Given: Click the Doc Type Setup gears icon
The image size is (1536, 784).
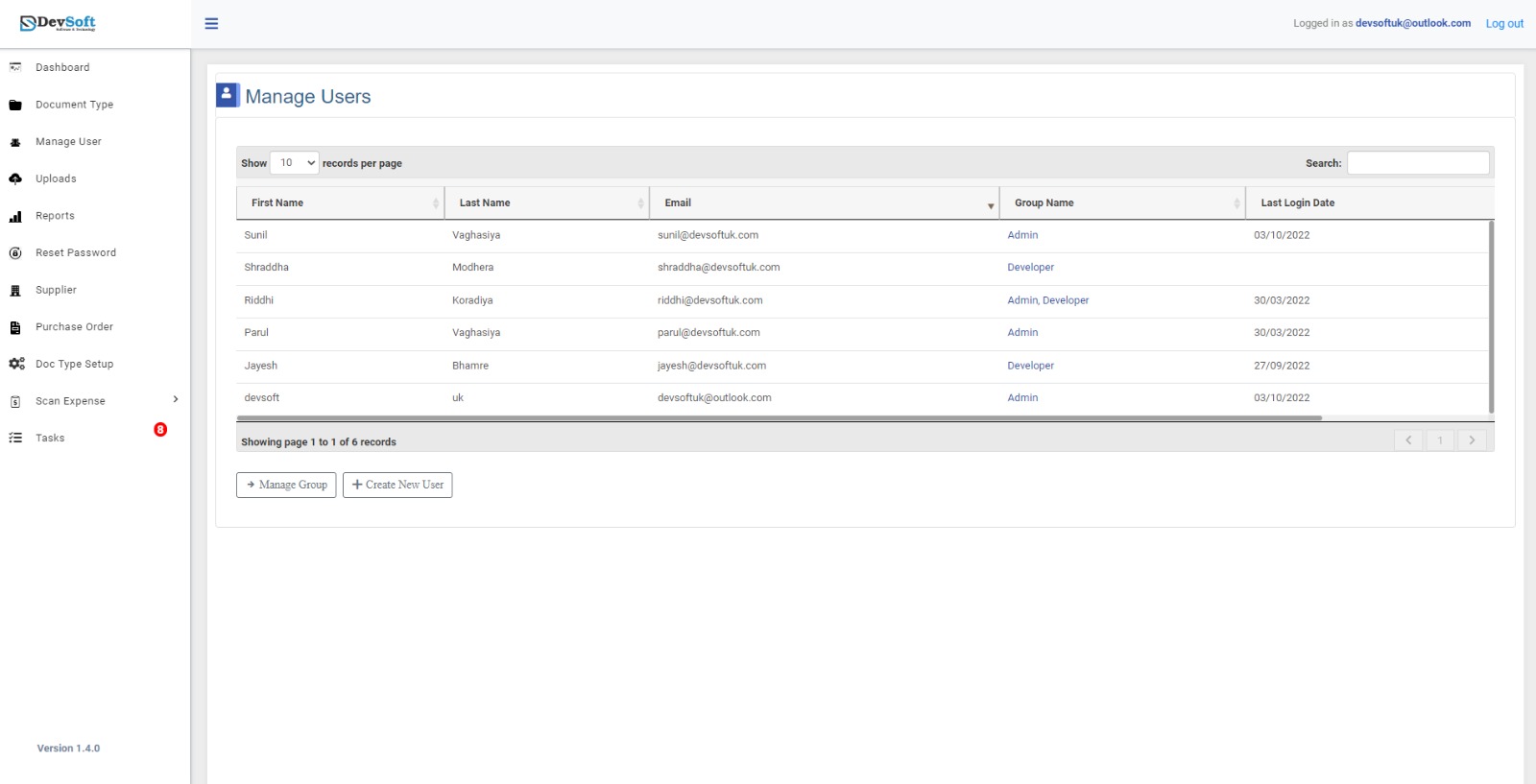Looking at the screenshot, I should tap(16, 365).
